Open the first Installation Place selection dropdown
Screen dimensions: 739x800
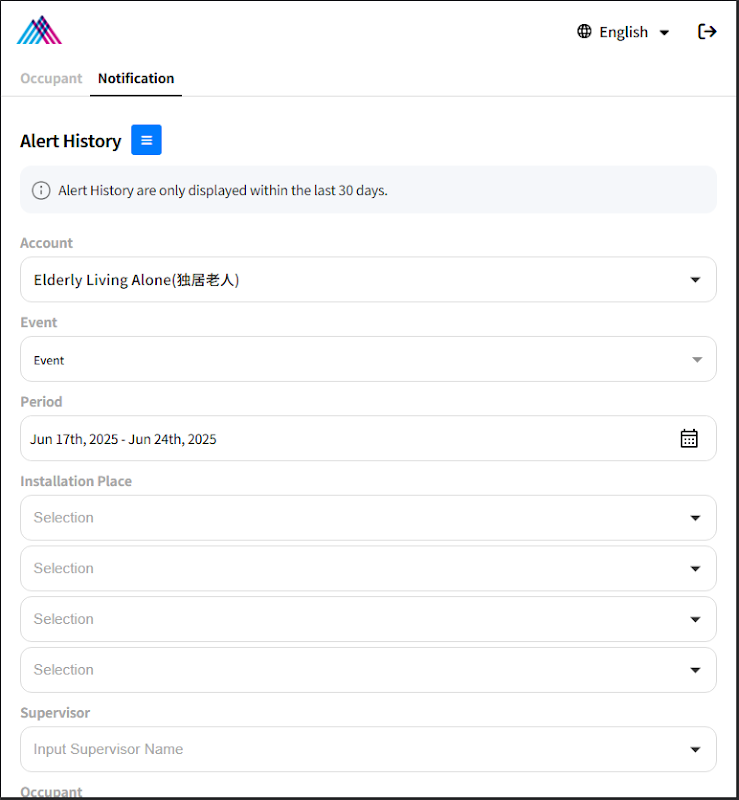(x=368, y=518)
